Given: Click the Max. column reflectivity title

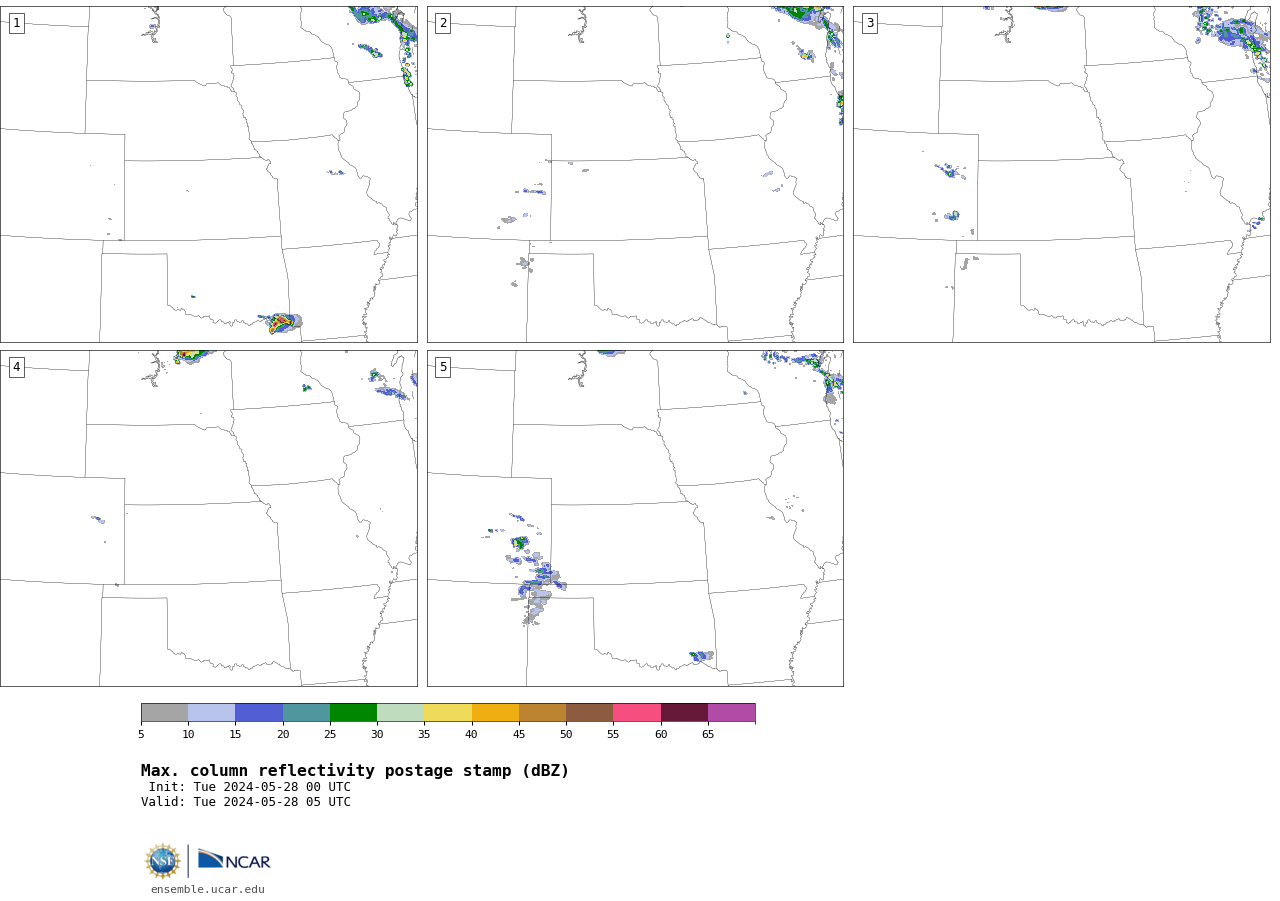Looking at the screenshot, I should 355,771.
